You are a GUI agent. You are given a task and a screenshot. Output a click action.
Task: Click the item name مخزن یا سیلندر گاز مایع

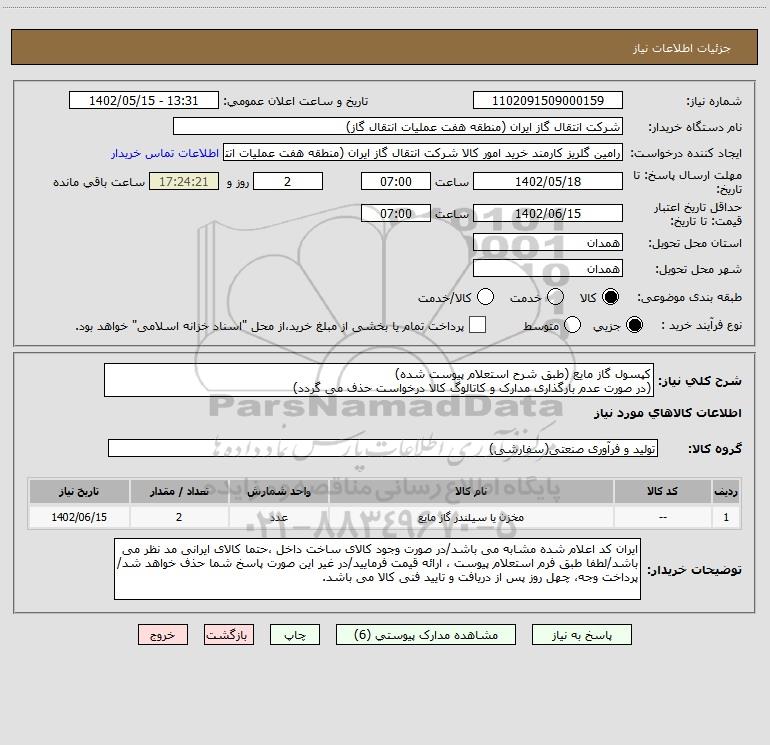pos(470,517)
